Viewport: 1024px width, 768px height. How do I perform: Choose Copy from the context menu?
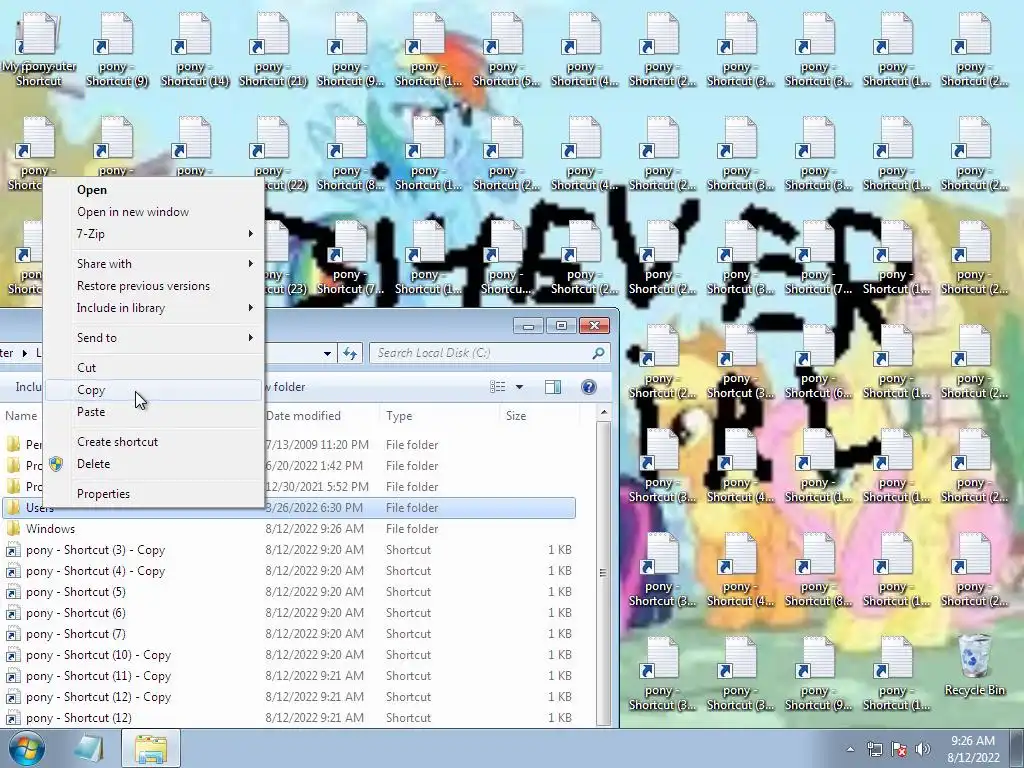pyautogui.click(x=91, y=390)
